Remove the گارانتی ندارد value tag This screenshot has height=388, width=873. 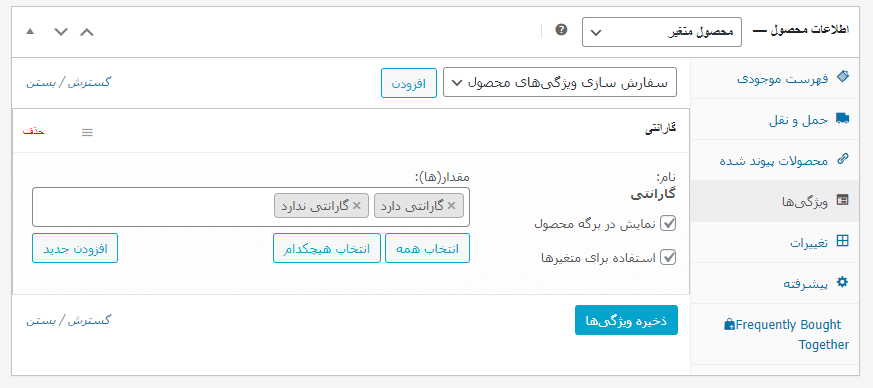point(356,205)
